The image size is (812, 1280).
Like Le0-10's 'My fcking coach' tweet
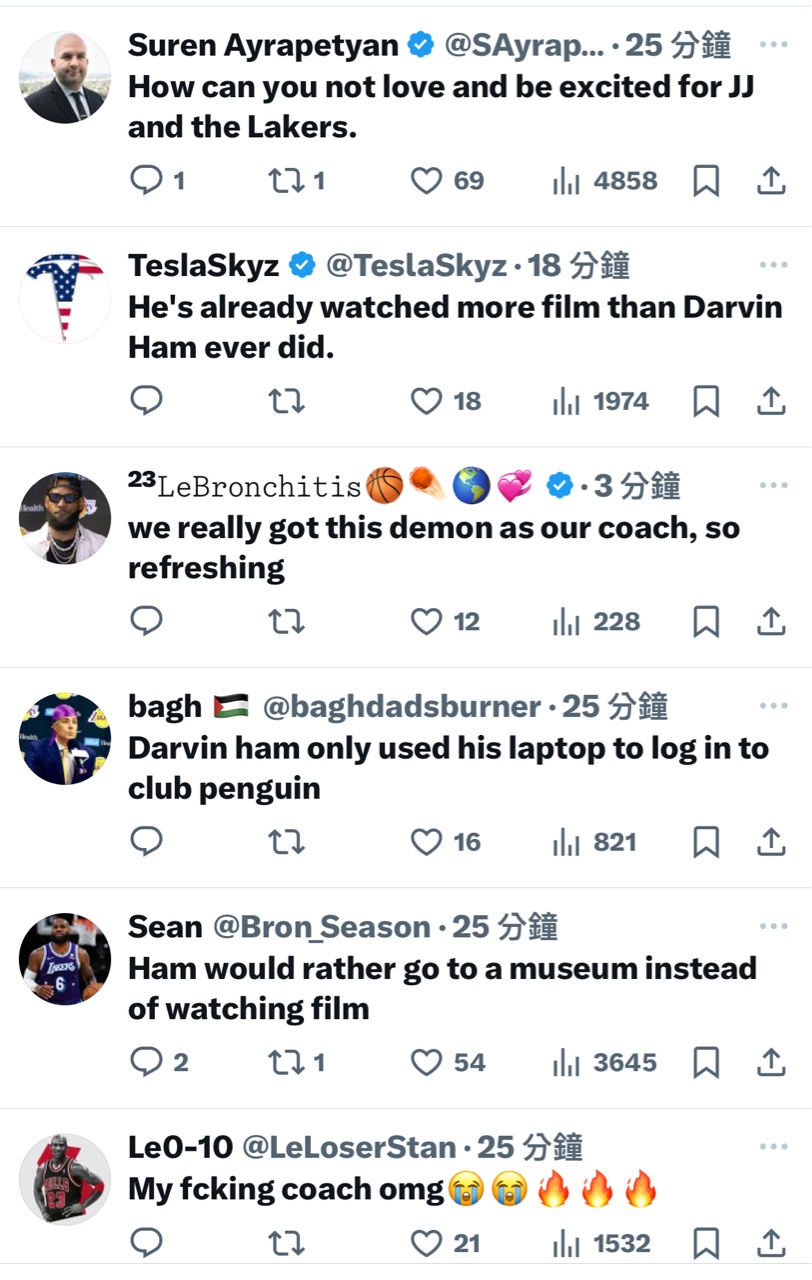pos(427,1243)
